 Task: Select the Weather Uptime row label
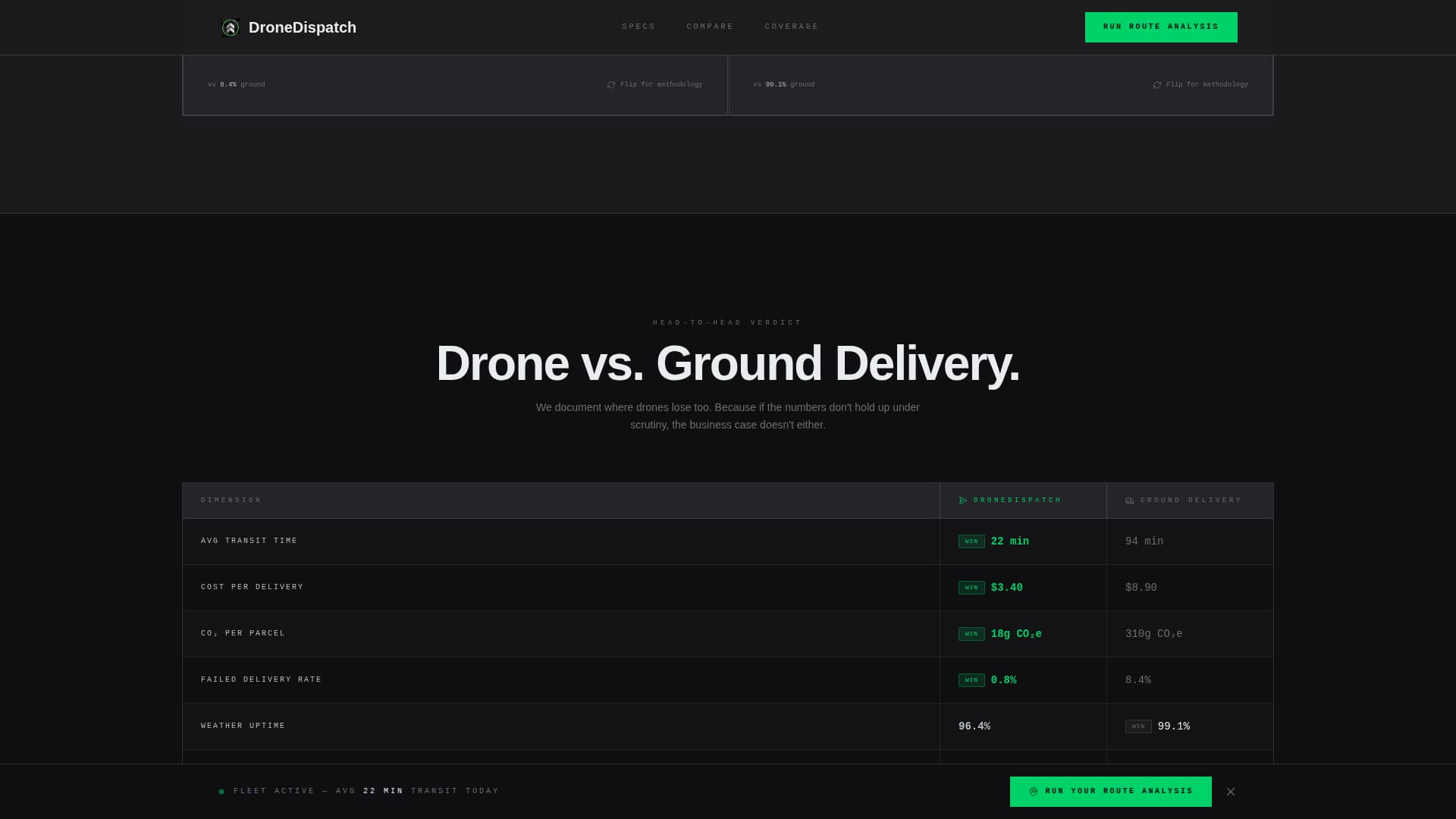click(243, 726)
